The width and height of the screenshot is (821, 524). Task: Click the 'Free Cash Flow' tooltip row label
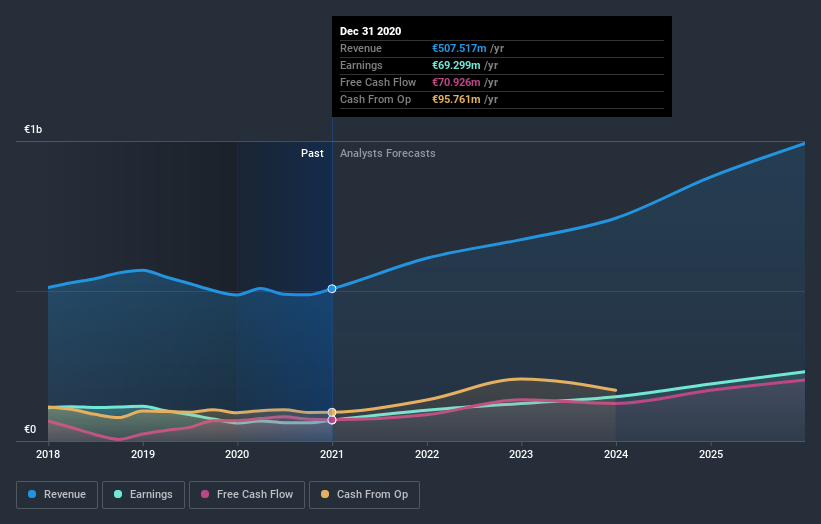pos(378,82)
